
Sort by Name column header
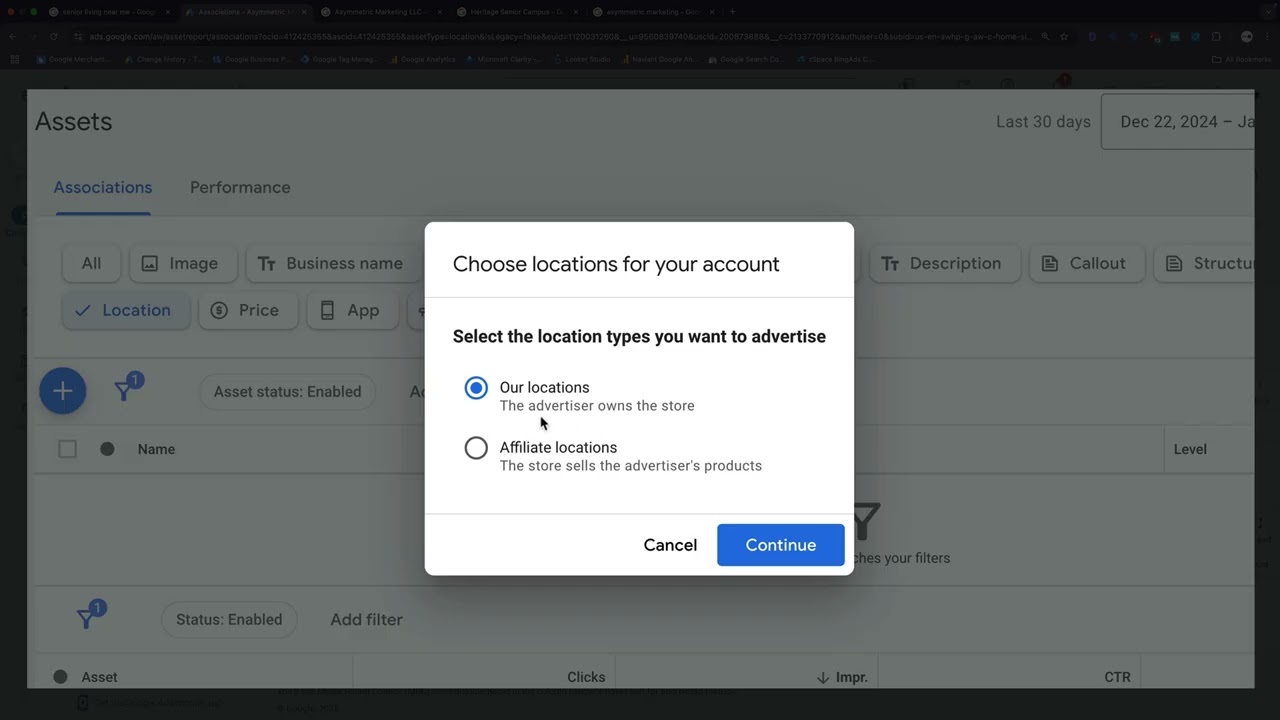[x=156, y=449]
